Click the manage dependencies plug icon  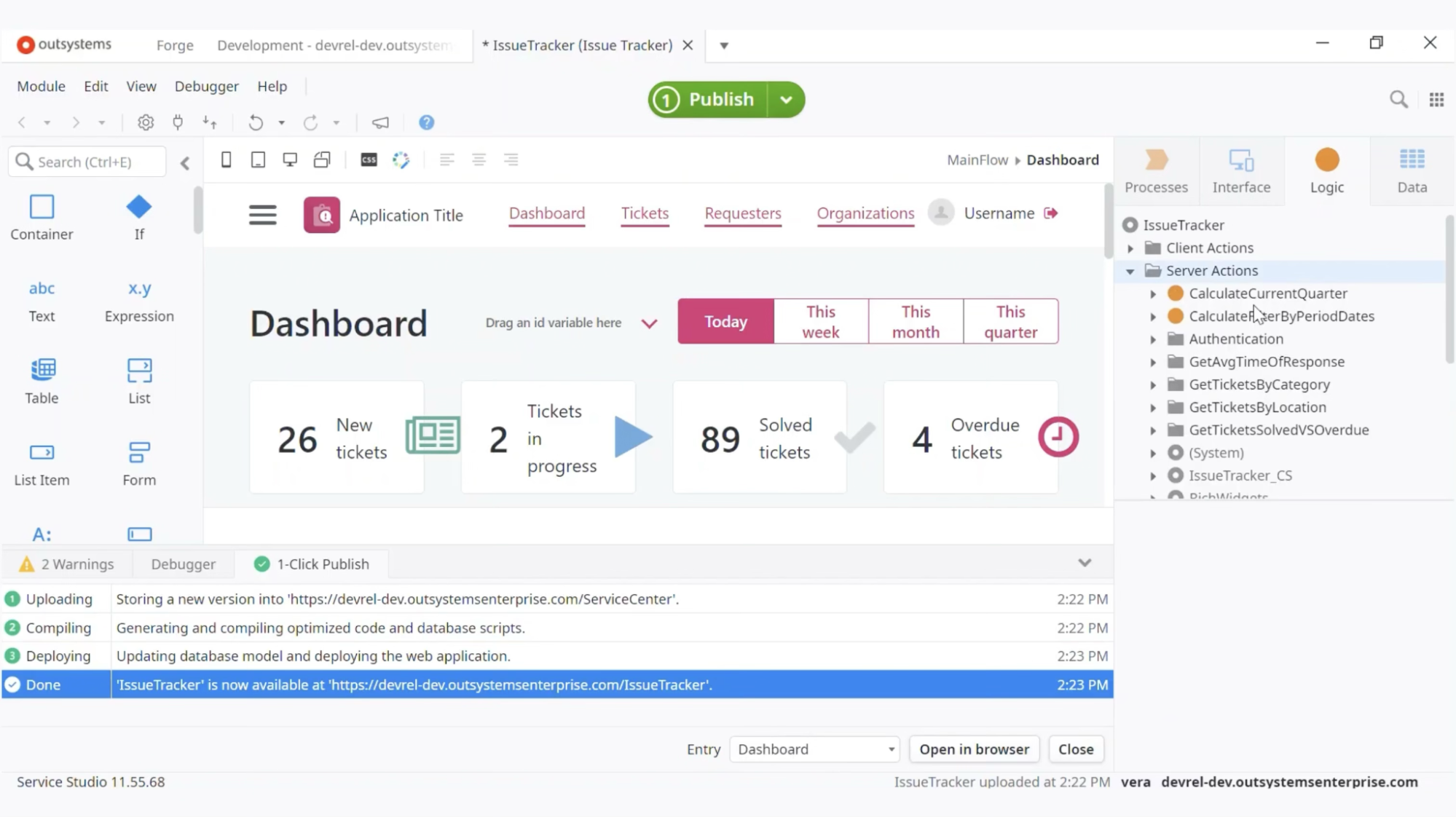(178, 122)
